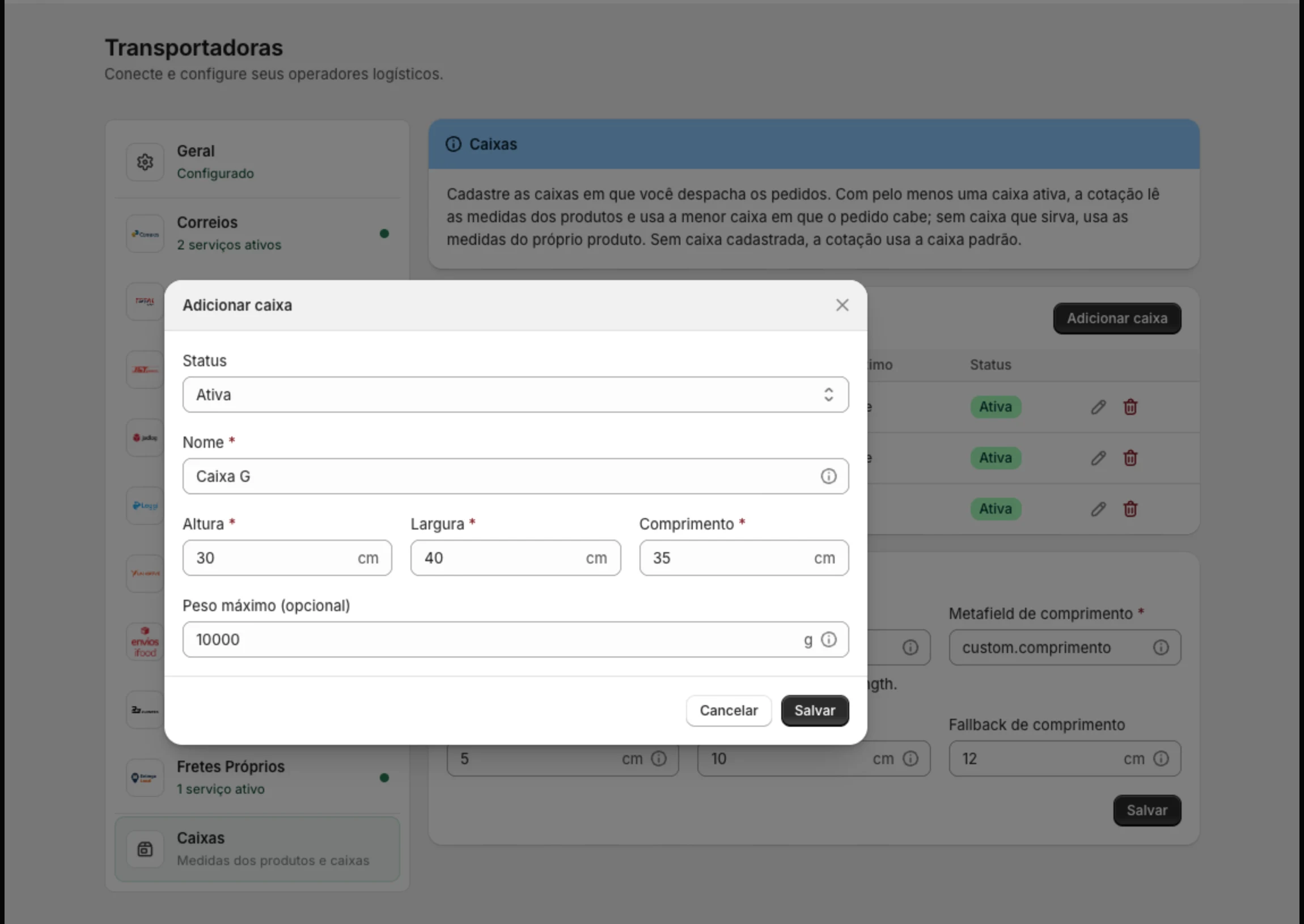The image size is (1304, 924).
Task: Save the new box in the dialog
Action: pyautogui.click(x=815, y=711)
